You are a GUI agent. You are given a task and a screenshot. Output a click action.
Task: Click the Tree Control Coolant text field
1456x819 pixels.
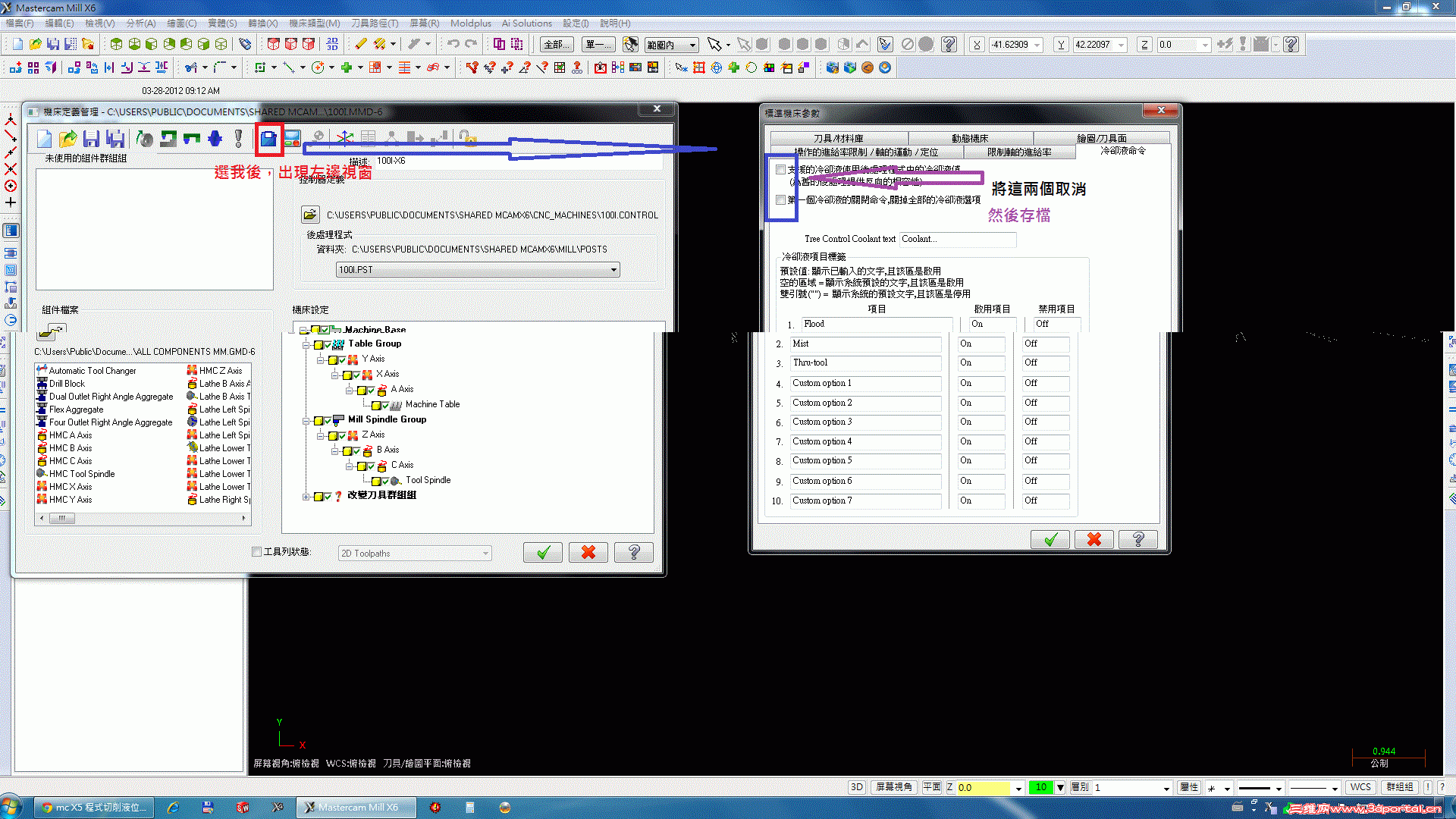coord(957,239)
